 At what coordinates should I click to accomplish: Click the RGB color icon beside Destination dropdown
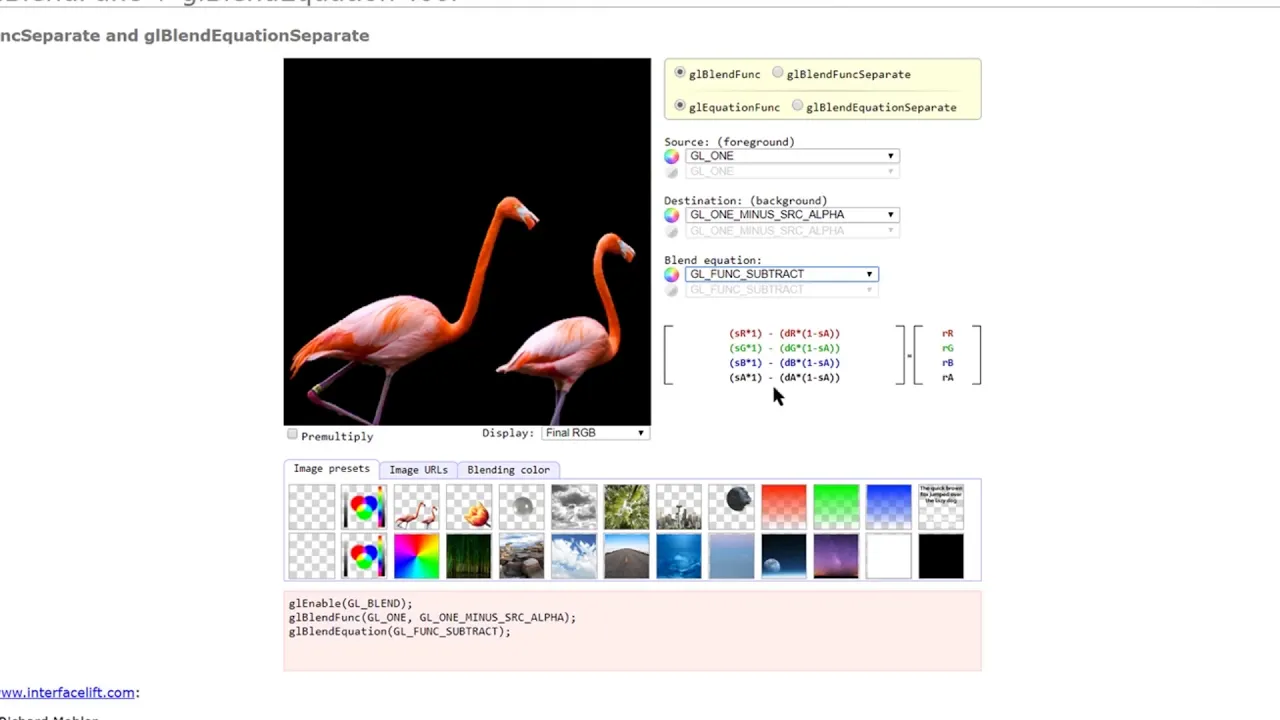[x=671, y=215]
